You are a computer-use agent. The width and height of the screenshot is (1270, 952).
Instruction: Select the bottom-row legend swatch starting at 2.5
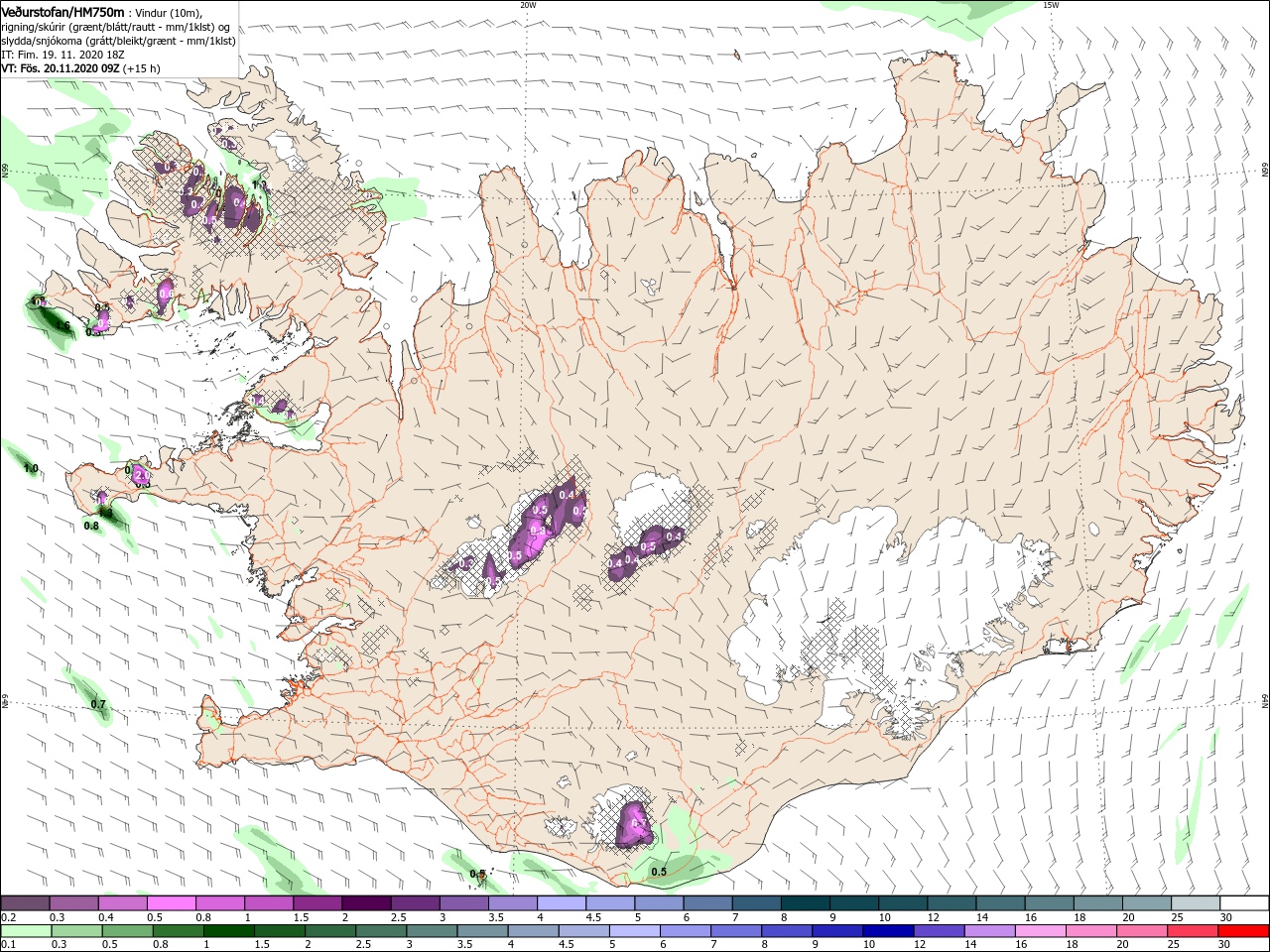click(x=381, y=931)
